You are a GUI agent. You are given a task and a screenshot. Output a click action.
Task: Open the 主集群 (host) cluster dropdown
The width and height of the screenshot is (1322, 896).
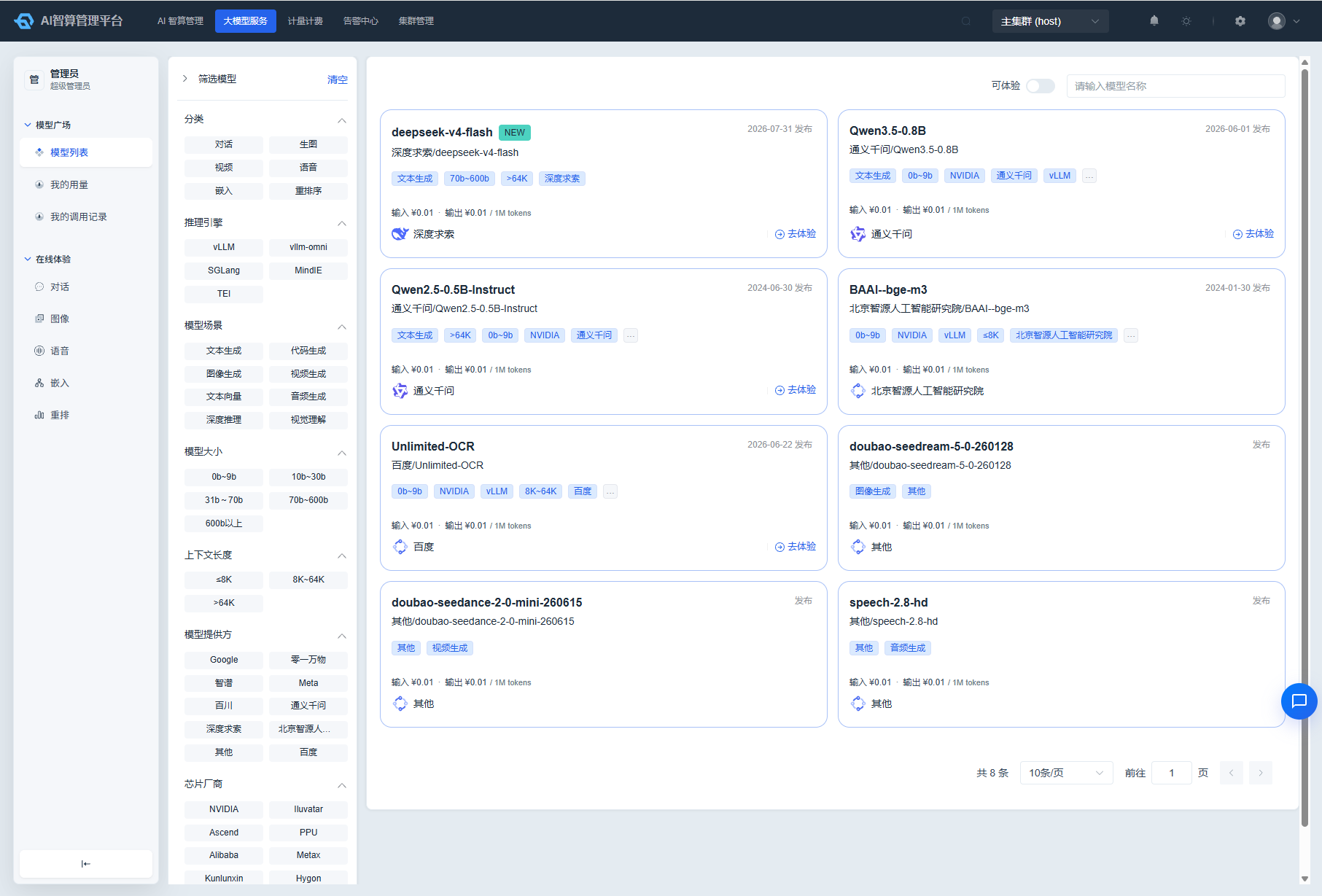(x=1050, y=21)
